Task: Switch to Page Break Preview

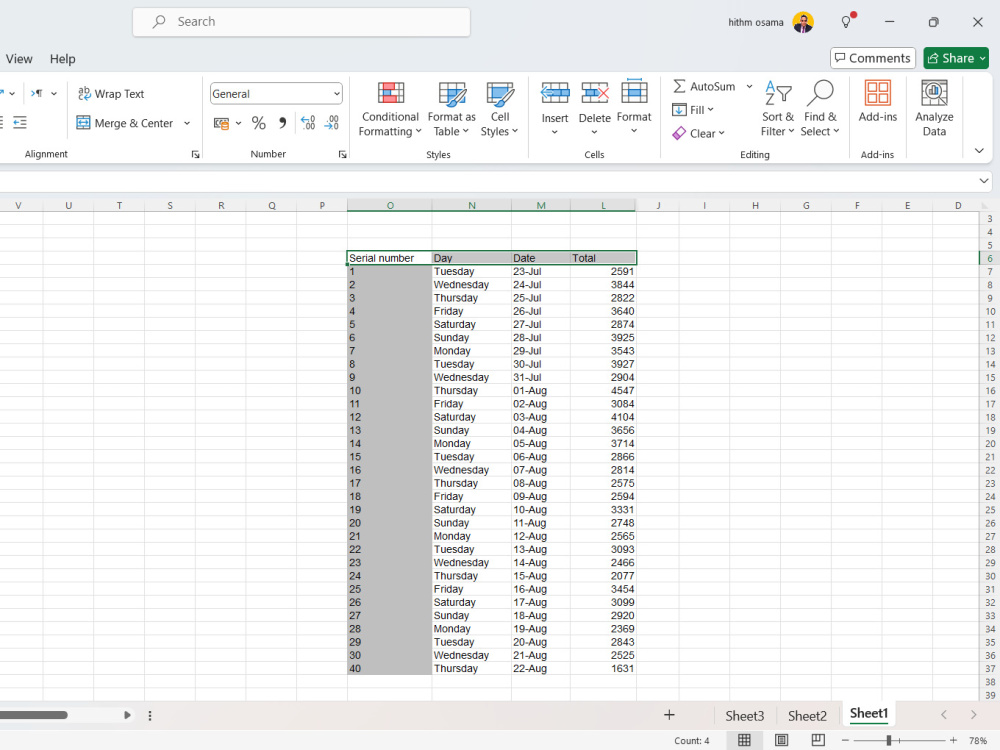Action: point(818,740)
